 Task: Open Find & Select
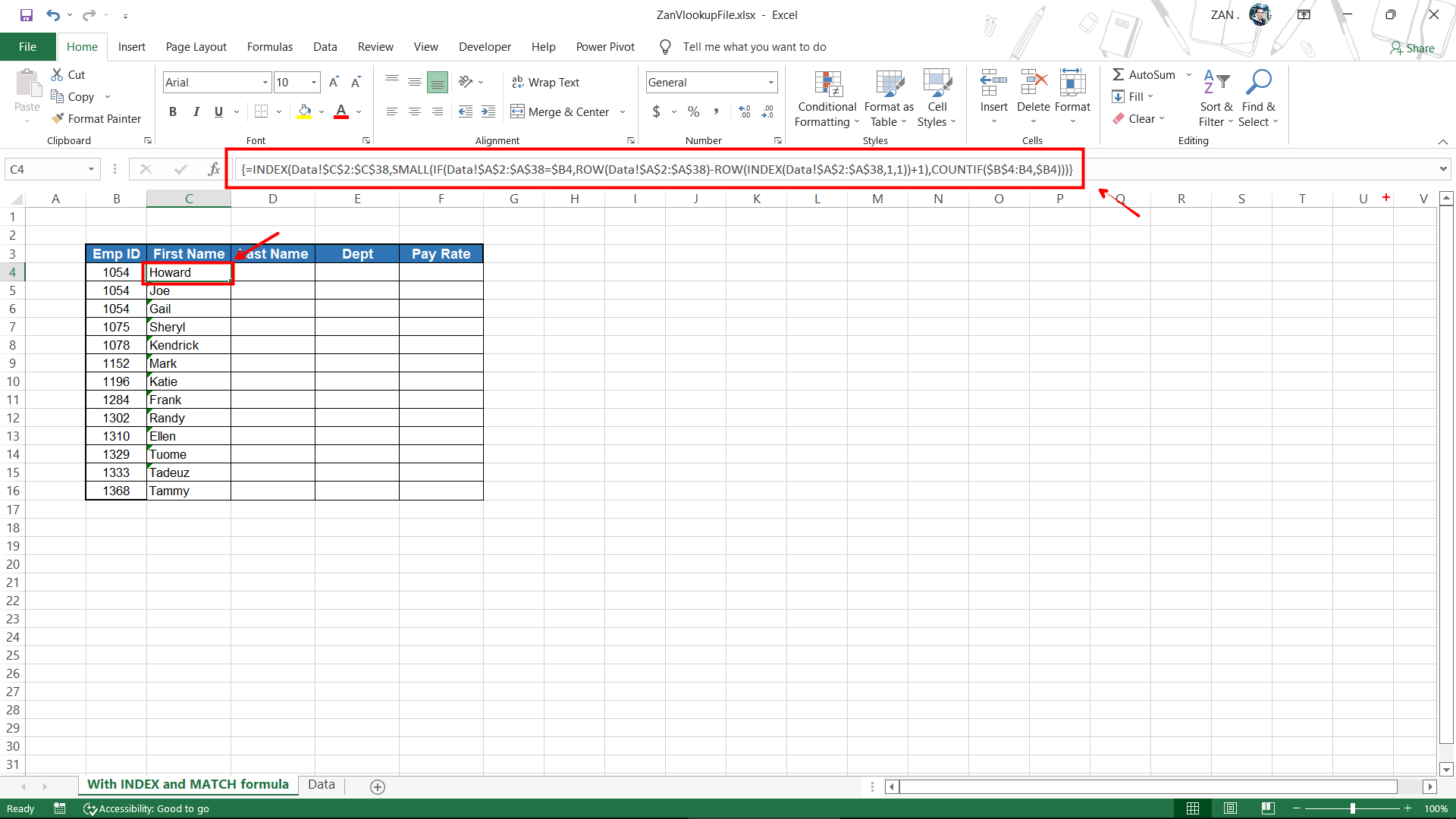[x=1259, y=97]
